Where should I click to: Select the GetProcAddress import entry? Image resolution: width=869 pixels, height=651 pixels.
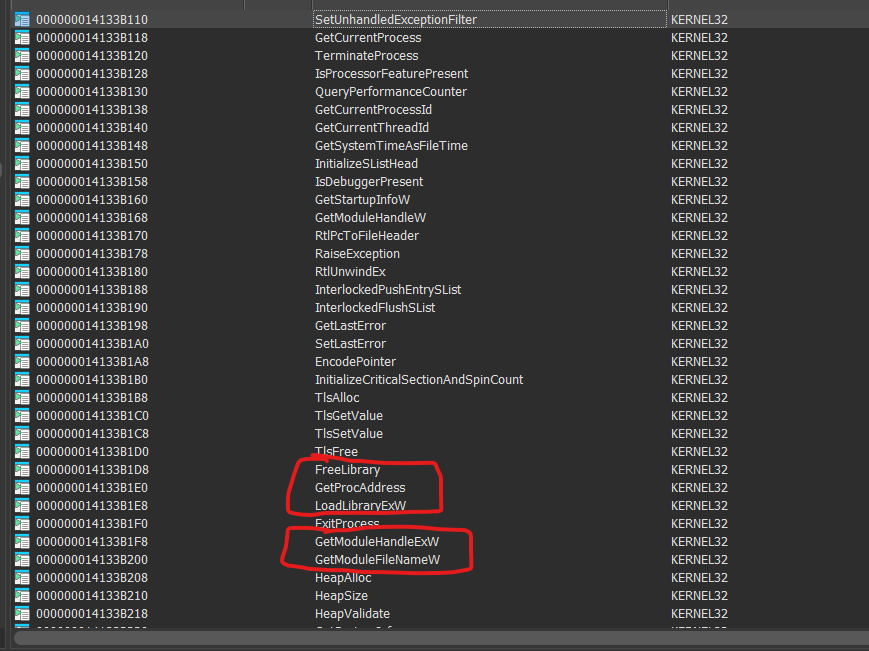tap(360, 487)
